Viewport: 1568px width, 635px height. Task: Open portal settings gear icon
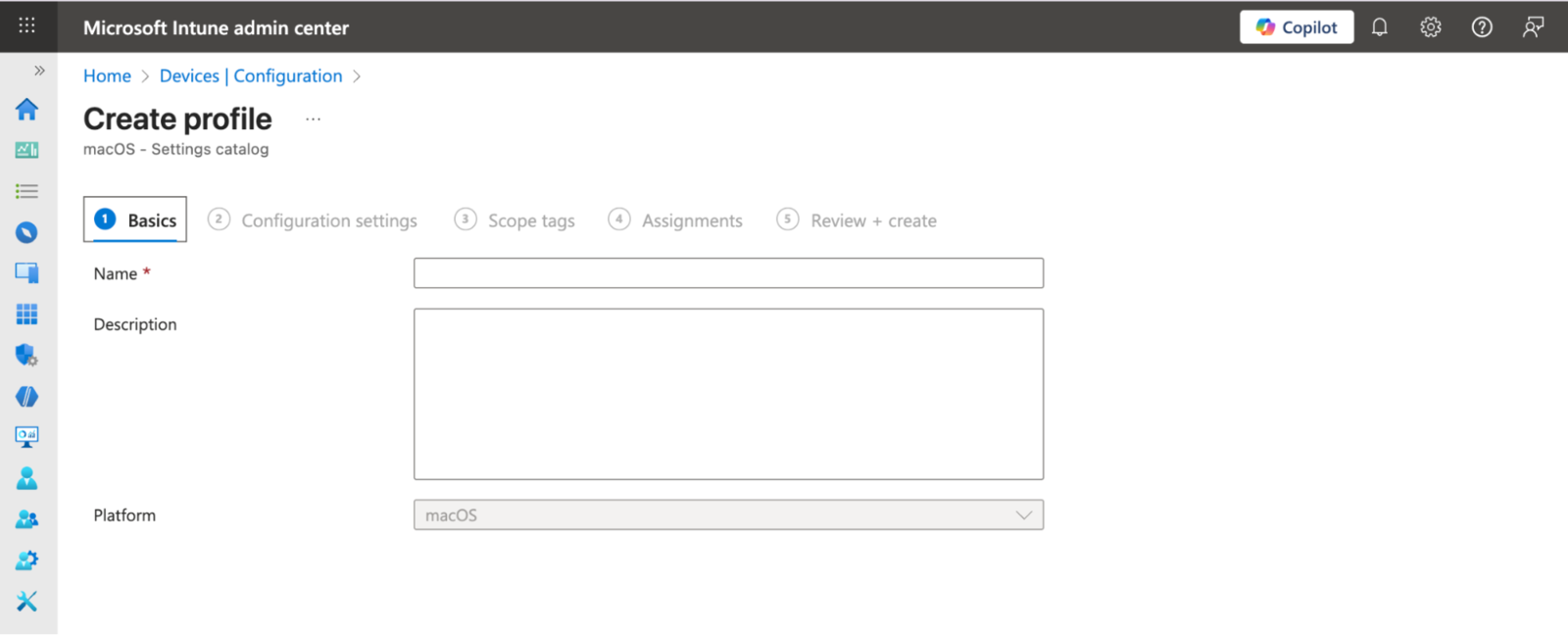1431,27
